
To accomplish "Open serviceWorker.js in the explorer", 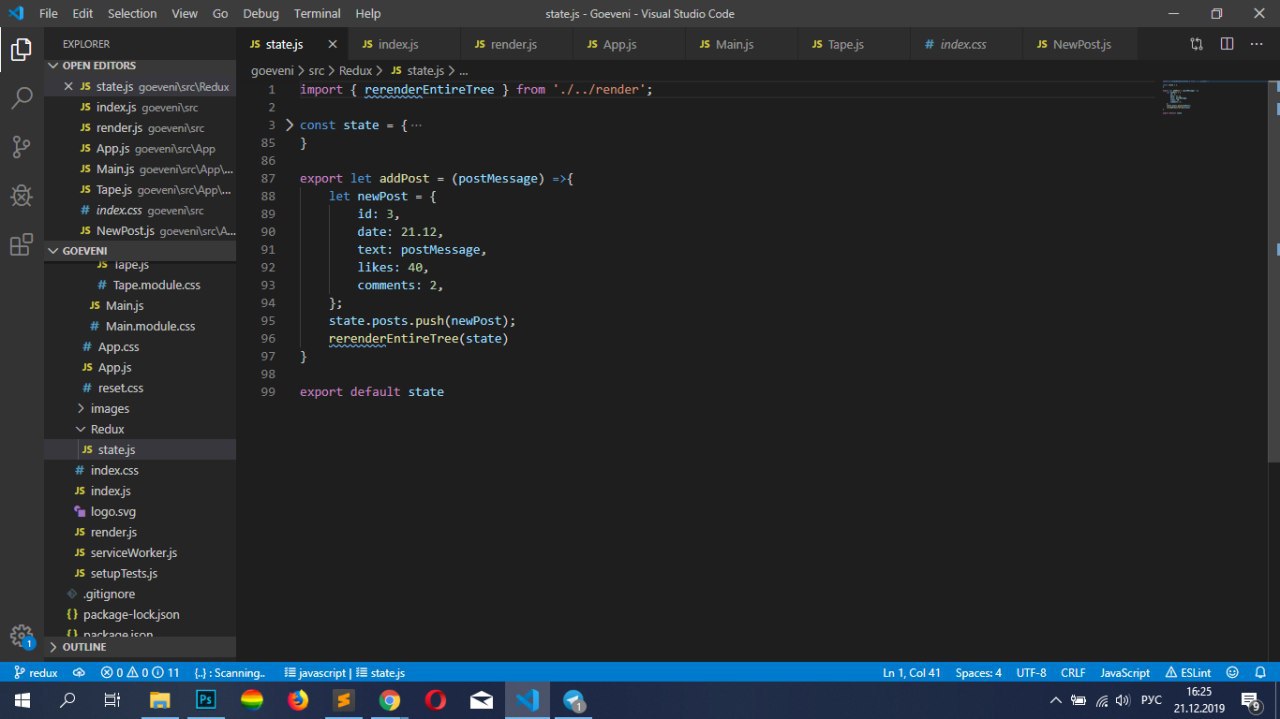I will (133, 553).
